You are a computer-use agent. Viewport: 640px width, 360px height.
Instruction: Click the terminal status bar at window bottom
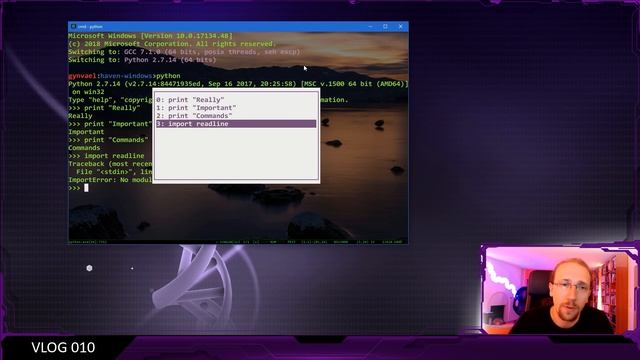click(238, 242)
